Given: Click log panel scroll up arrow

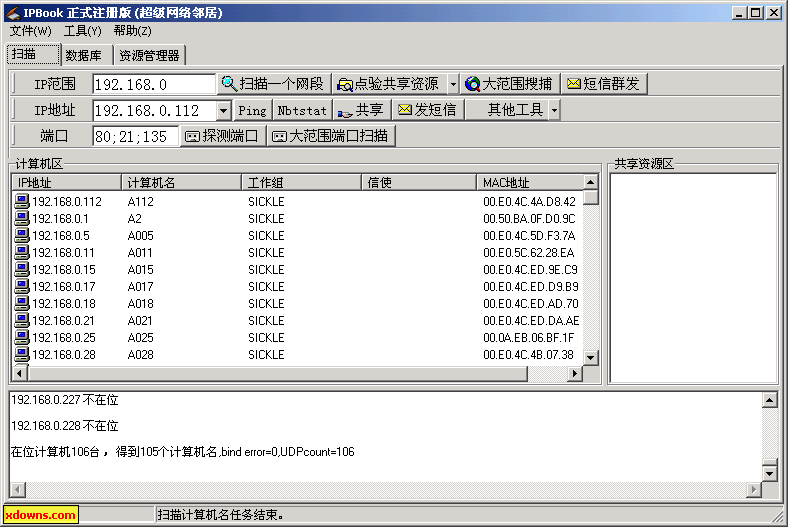Looking at the screenshot, I should [x=769, y=400].
